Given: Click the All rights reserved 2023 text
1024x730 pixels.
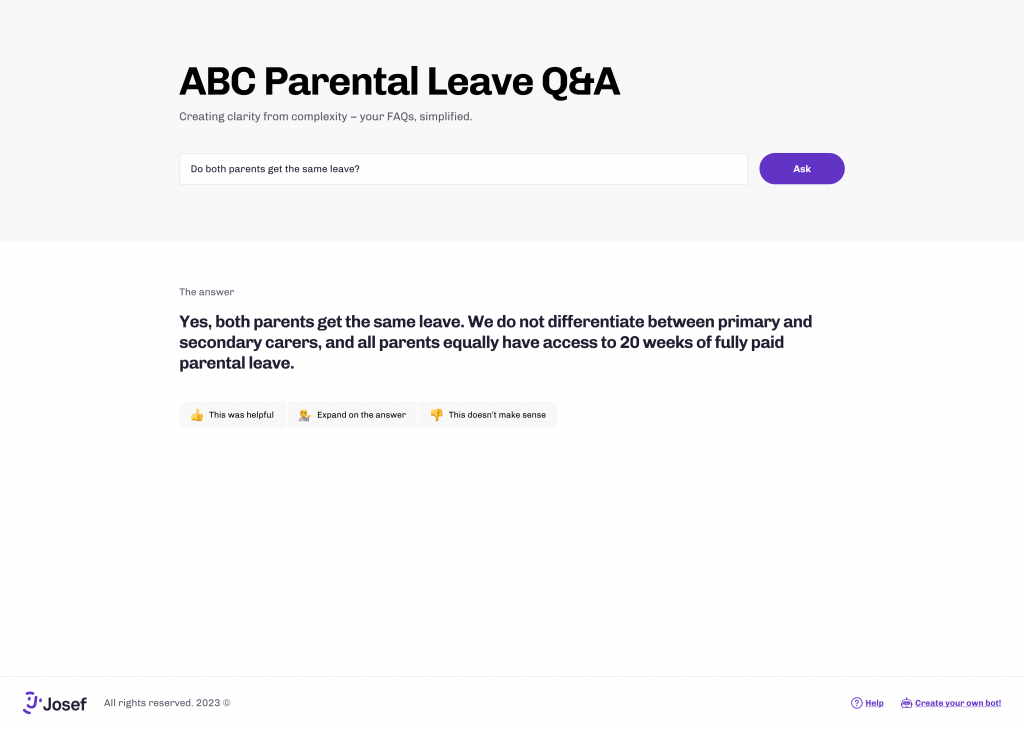Looking at the screenshot, I should (x=167, y=703).
